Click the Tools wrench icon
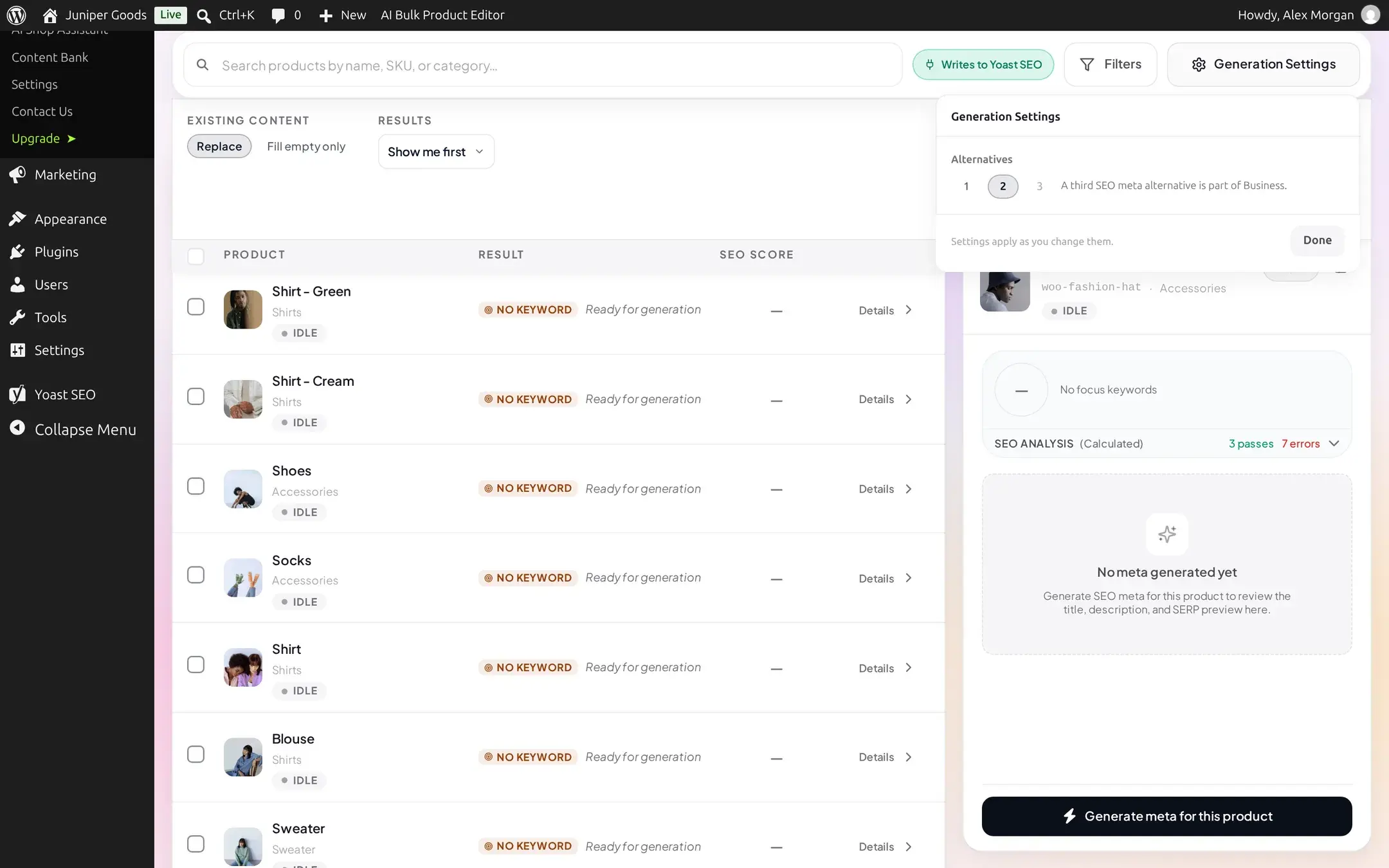The width and height of the screenshot is (1389, 868). (17, 317)
